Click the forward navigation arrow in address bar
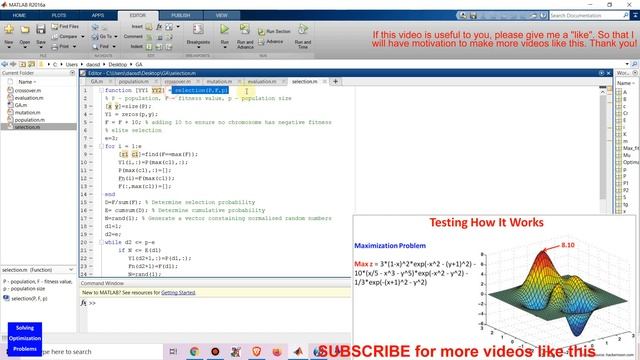This screenshot has width=640, height=360. pyautogui.click(x=13, y=64)
